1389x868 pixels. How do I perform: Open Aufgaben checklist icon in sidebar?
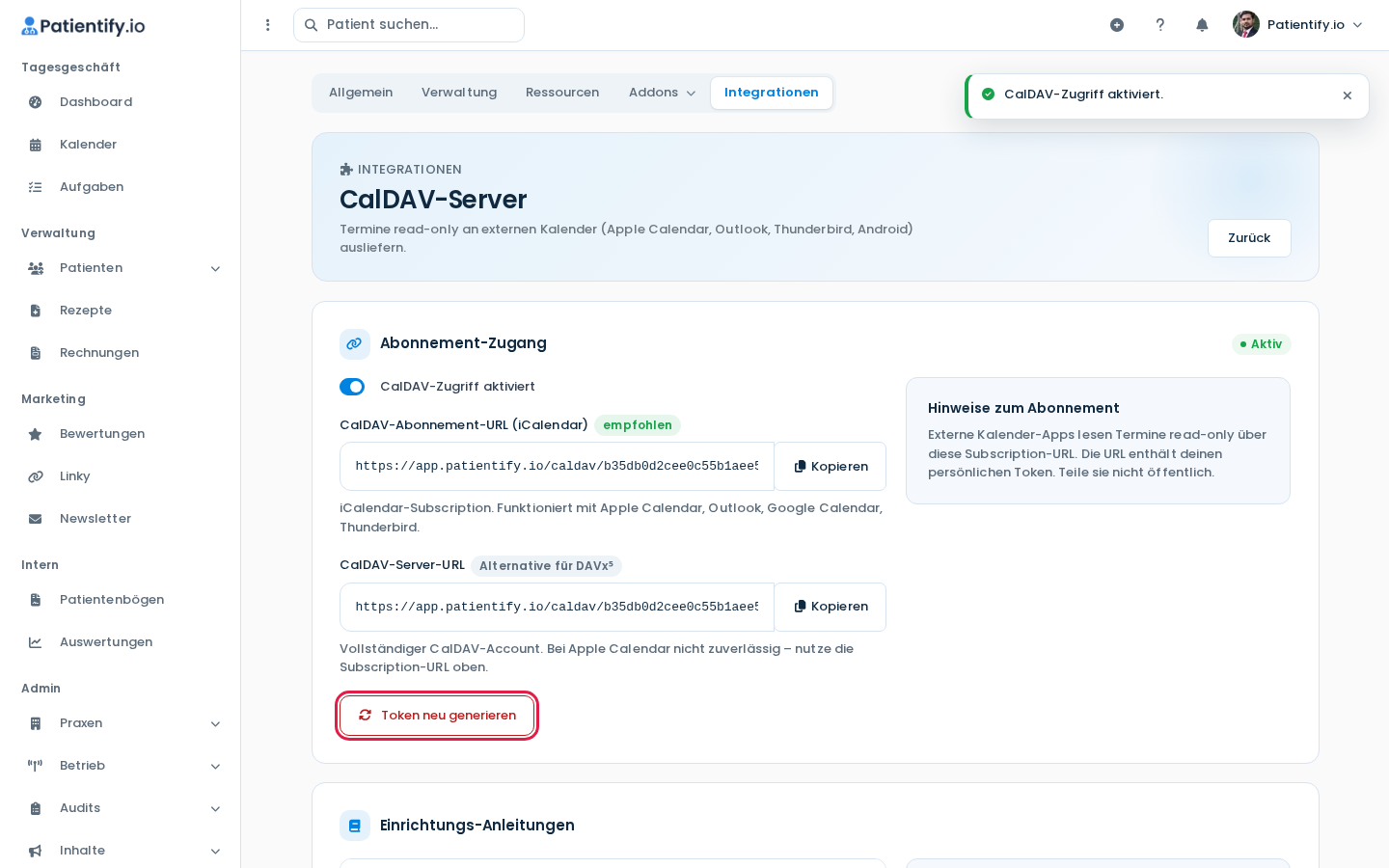(36, 187)
